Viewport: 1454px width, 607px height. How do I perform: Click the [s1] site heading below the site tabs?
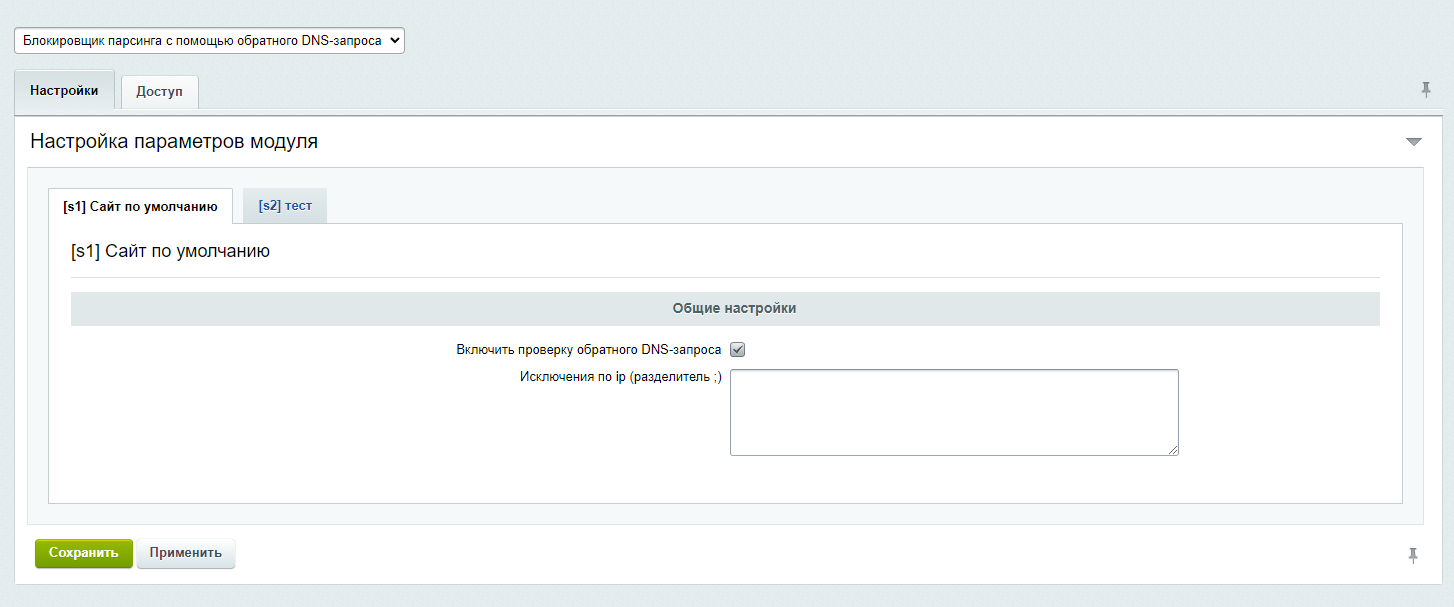171,252
